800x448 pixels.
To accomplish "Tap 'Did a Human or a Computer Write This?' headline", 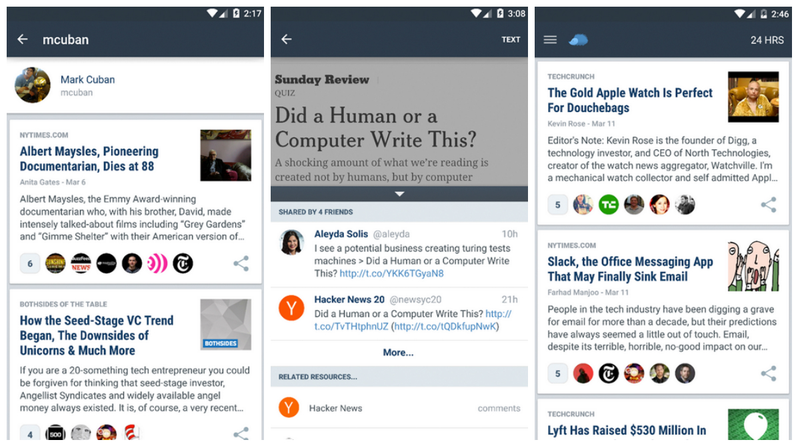I will 376,128.
